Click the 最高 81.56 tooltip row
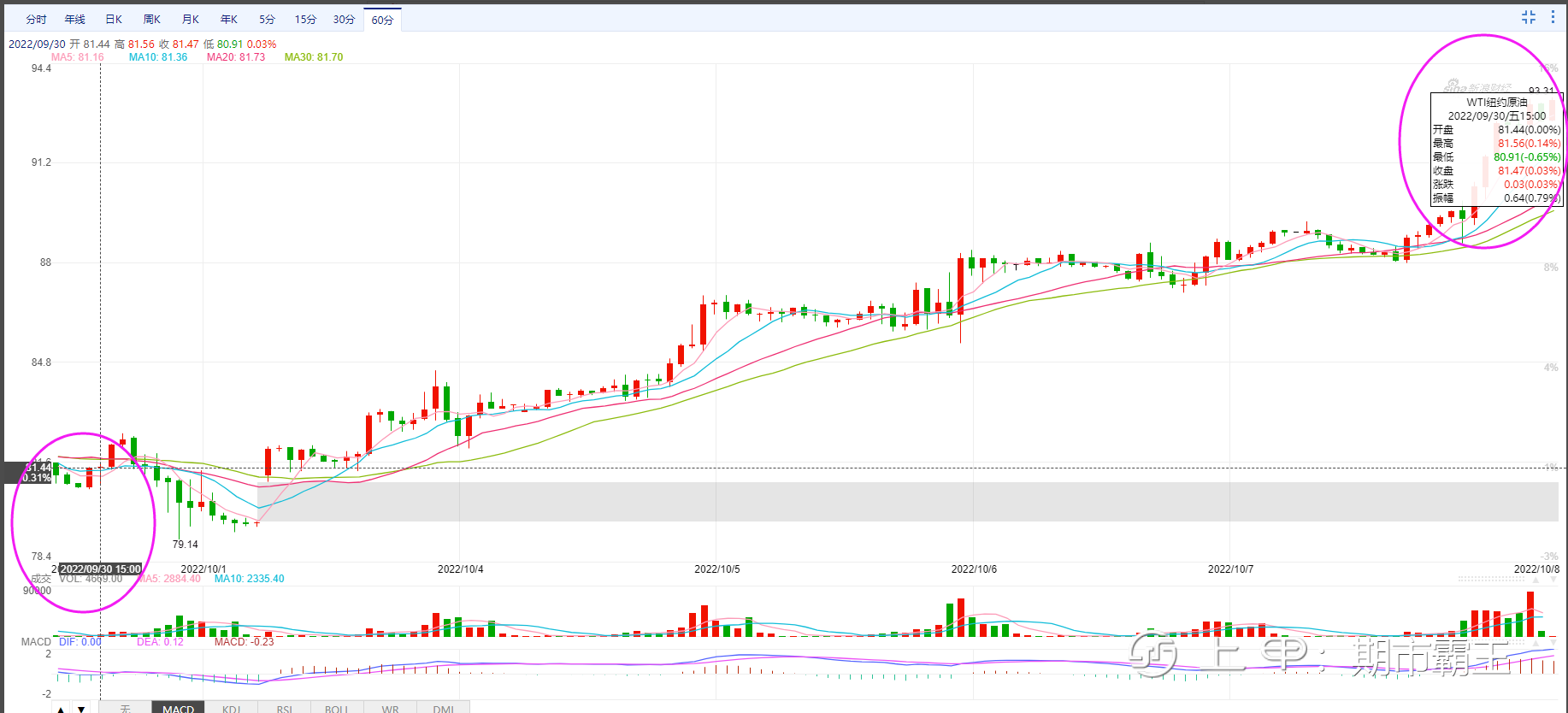The width and height of the screenshot is (1568, 713). [1497, 144]
